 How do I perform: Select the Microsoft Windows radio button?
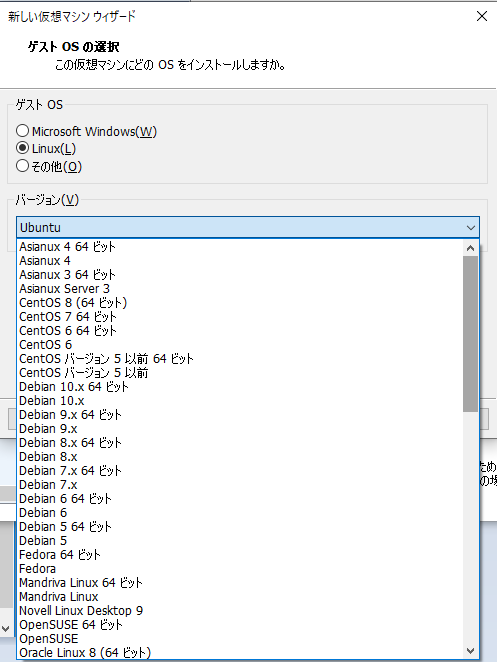coord(22,131)
